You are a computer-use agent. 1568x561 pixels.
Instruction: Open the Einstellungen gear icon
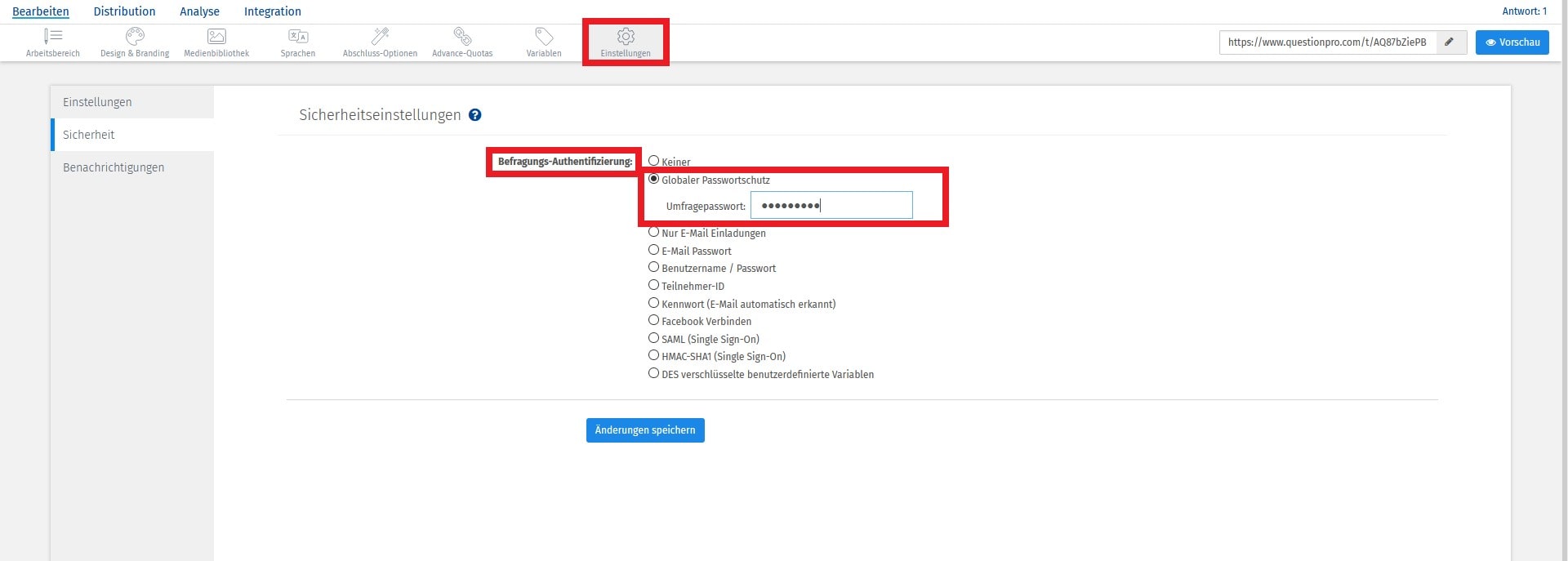pyautogui.click(x=626, y=36)
